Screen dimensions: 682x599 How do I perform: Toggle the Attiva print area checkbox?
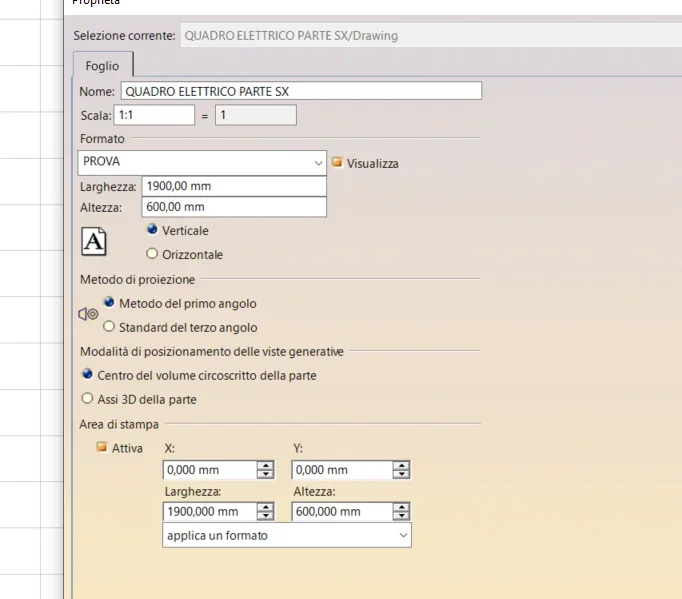[x=102, y=447]
